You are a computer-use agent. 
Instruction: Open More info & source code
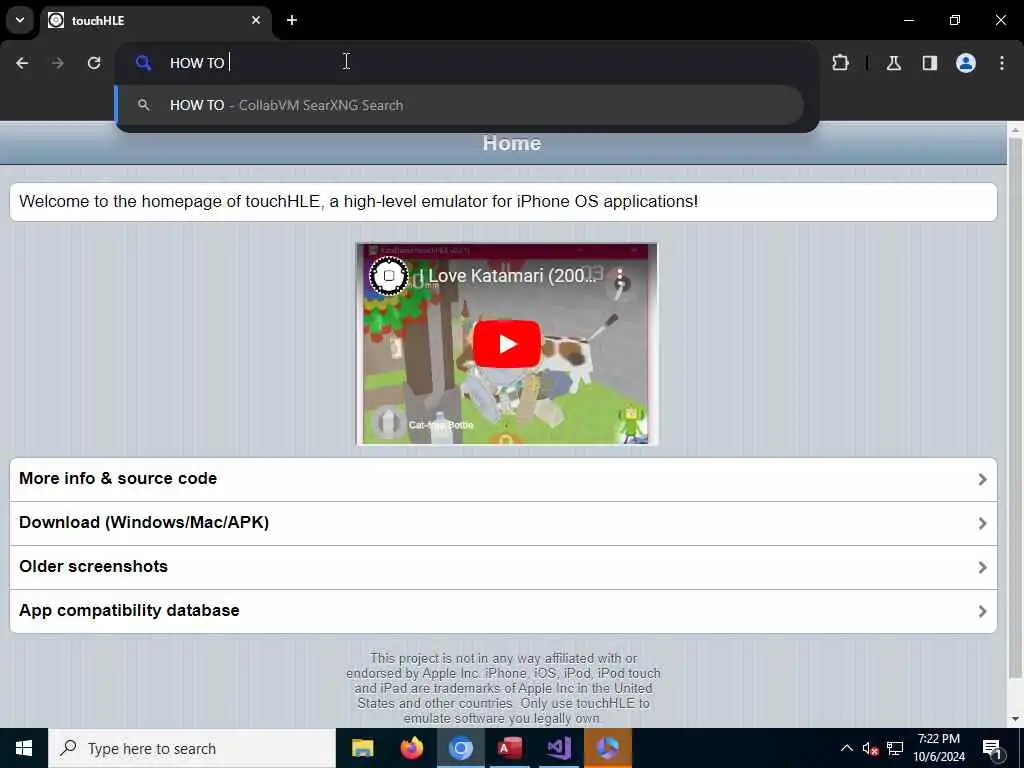(503, 479)
